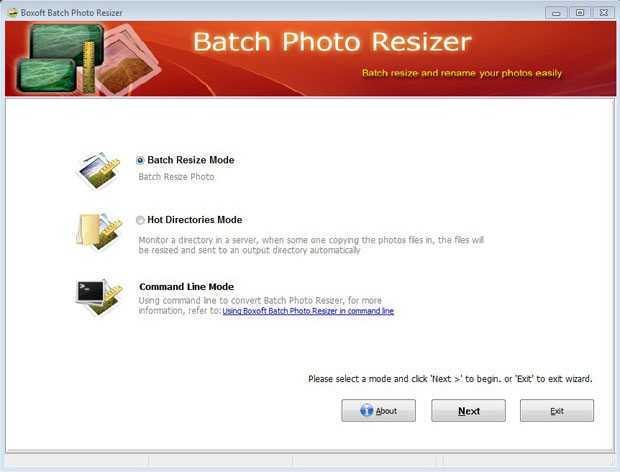Select Batch Resize Mode radio button
This screenshot has height=472, width=620.
(140, 160)
